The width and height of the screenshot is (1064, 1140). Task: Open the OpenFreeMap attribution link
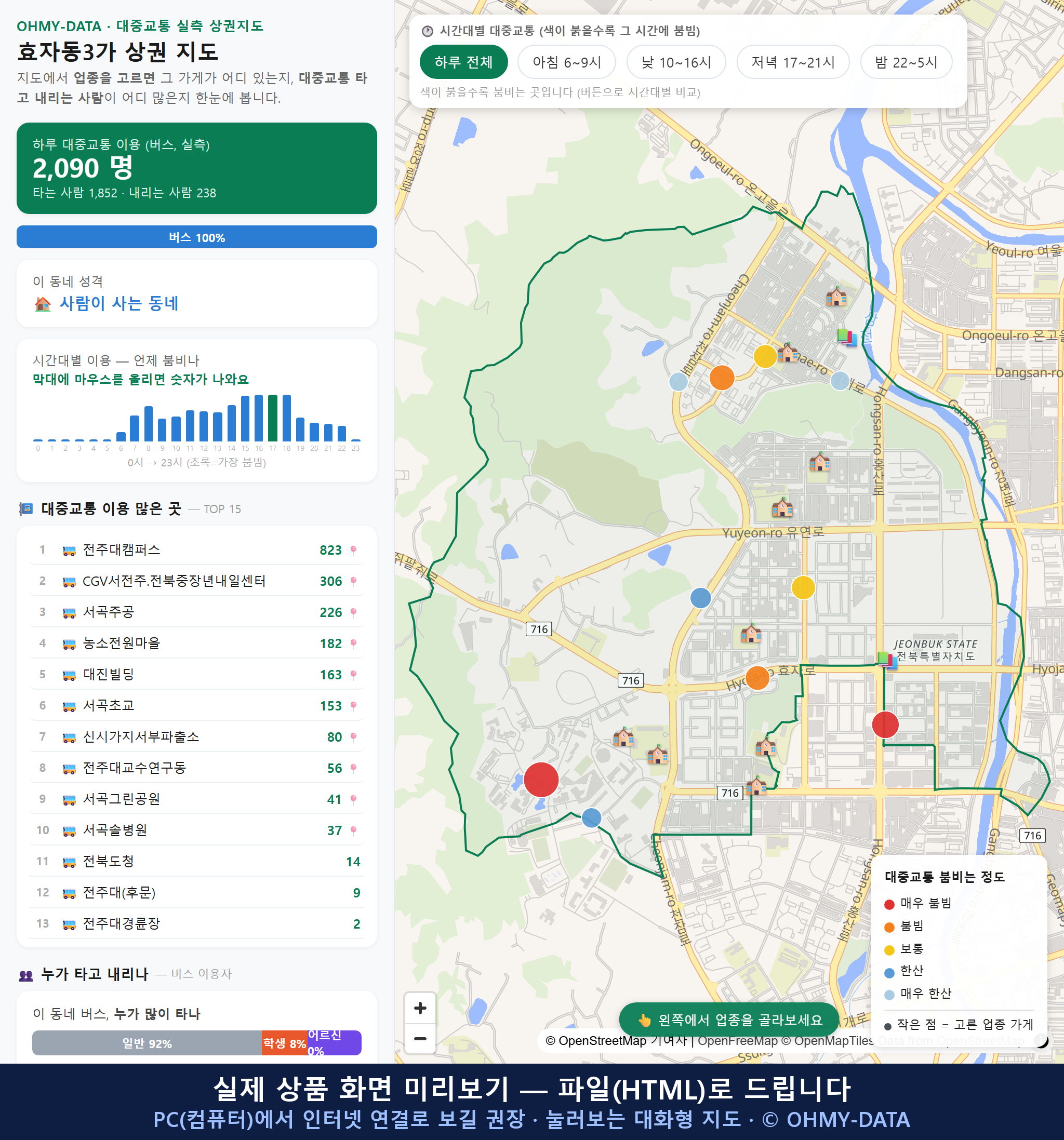click(x=738, y=1040)
